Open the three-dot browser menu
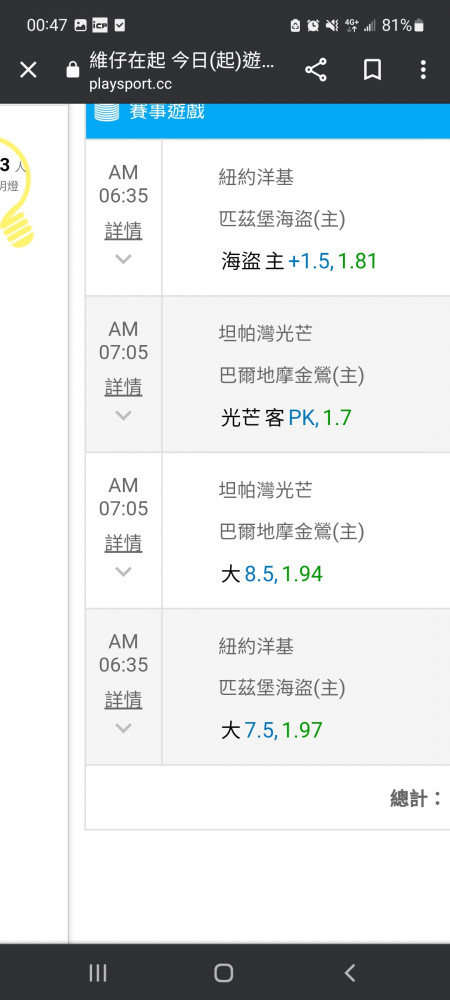Screen dimensions: 450x1000 click(x=423, y=70)
